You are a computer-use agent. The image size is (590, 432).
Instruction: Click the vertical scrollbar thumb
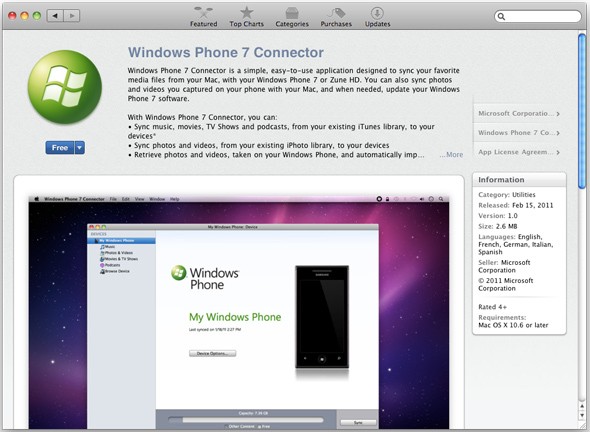[x=582, y=111]
